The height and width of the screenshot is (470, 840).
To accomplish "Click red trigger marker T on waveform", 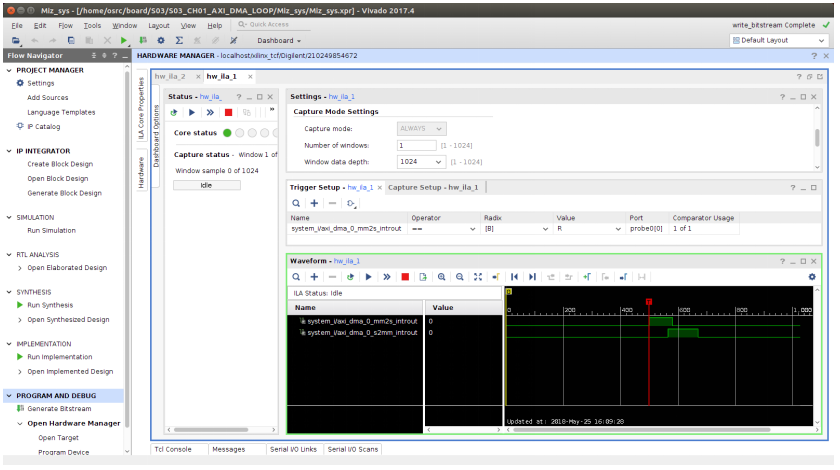I will (x=649, y=302).
